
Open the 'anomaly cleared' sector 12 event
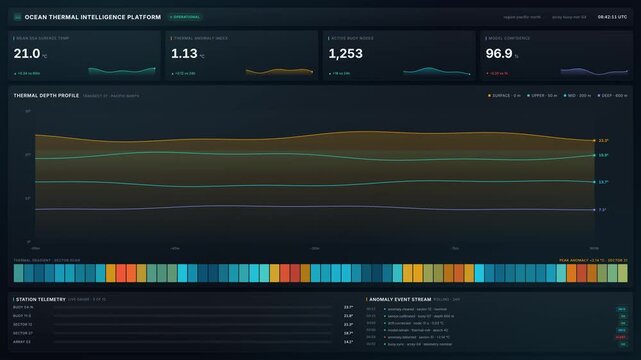[497, 309]
